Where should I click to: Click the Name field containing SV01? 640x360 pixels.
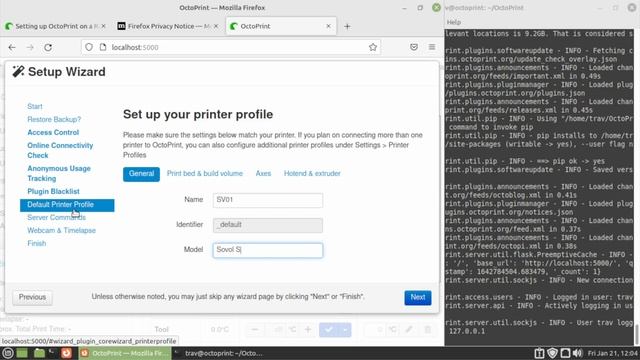pyautogui.click(x=268, y=200)
